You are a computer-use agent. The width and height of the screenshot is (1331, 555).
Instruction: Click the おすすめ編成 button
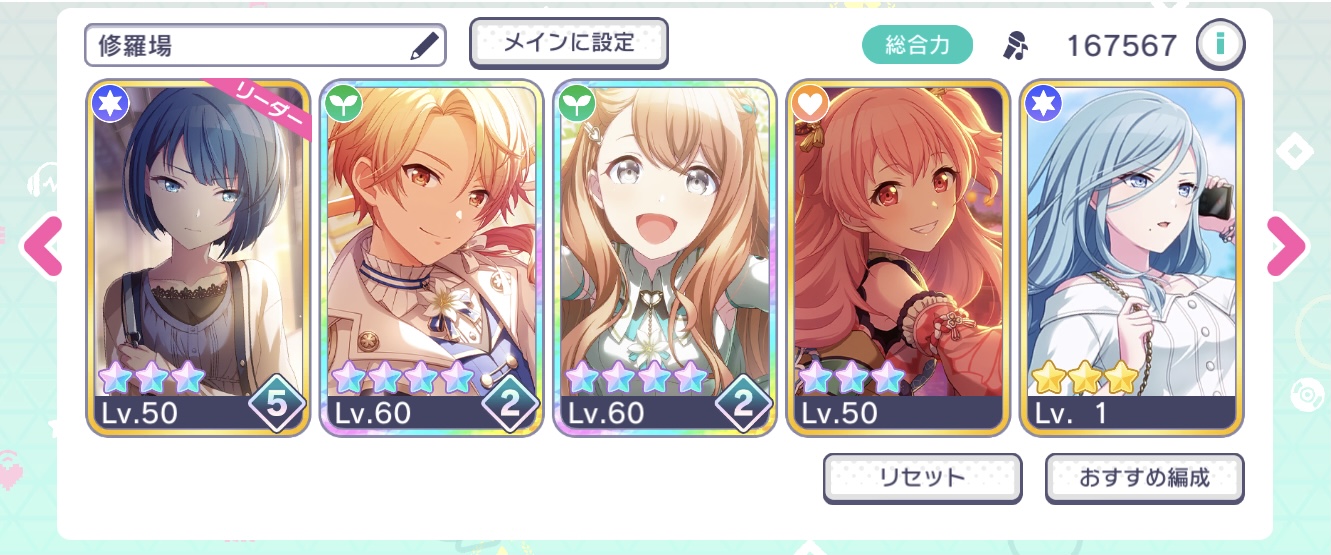point(1145,477)
